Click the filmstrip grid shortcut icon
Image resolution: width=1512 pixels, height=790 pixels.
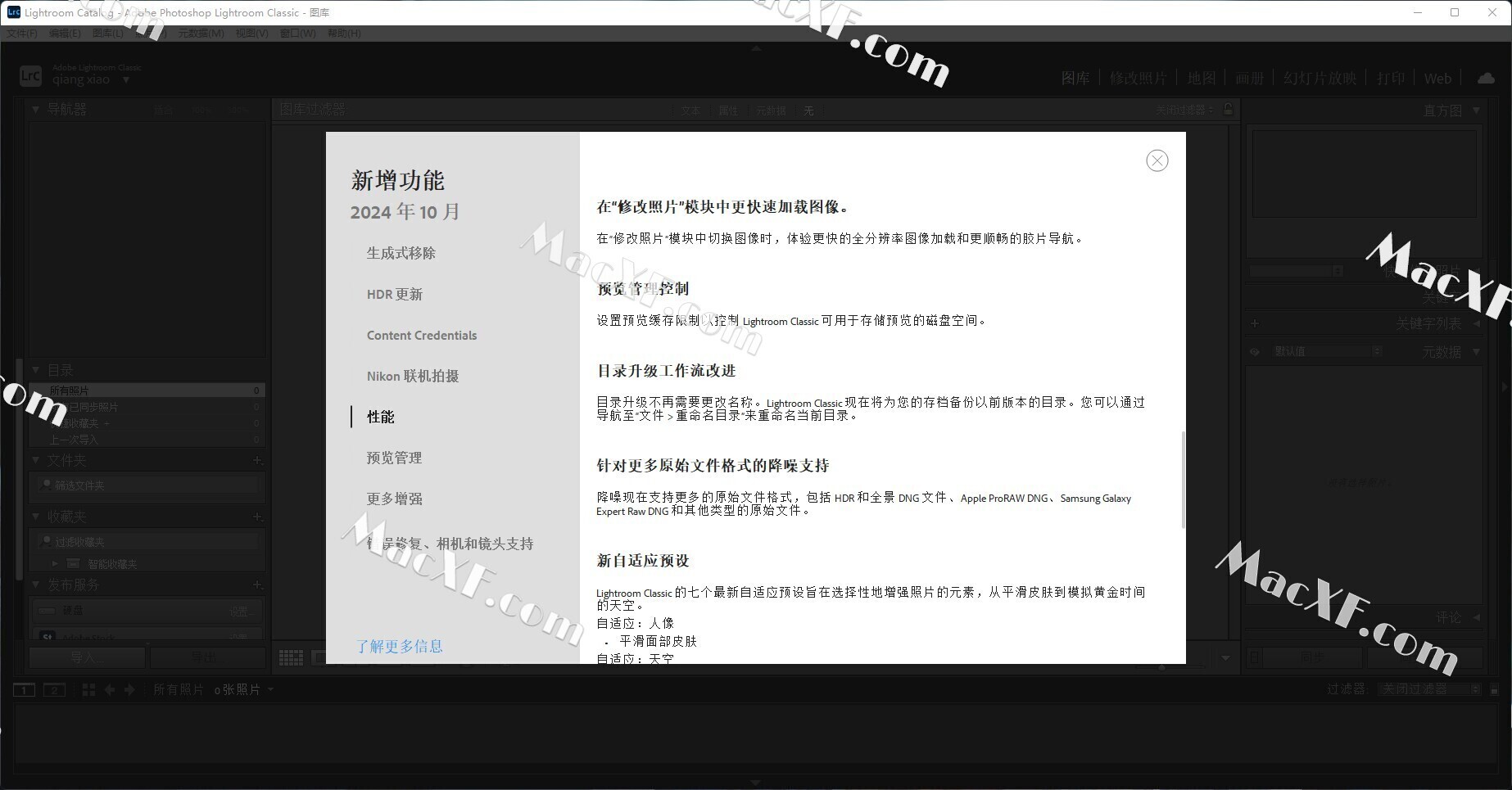(88, 690)
